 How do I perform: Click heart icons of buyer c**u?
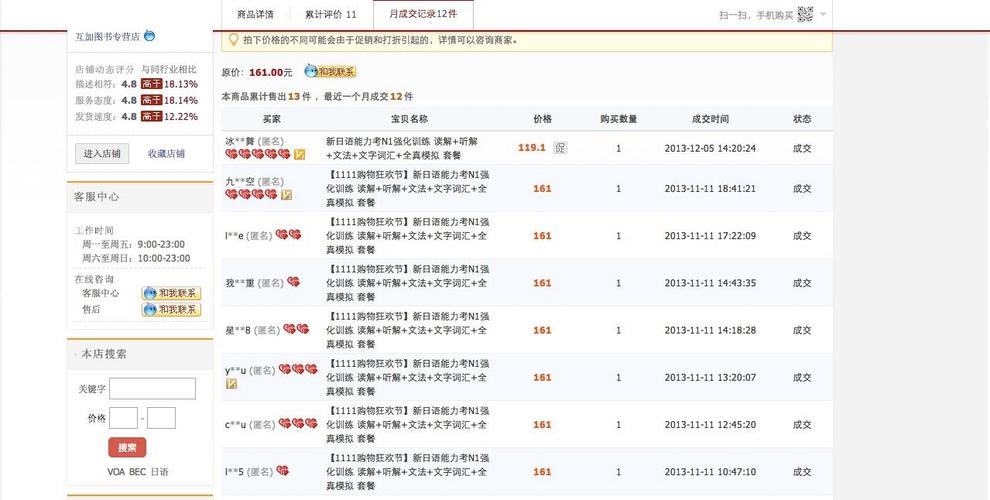[x=298, y=424]
